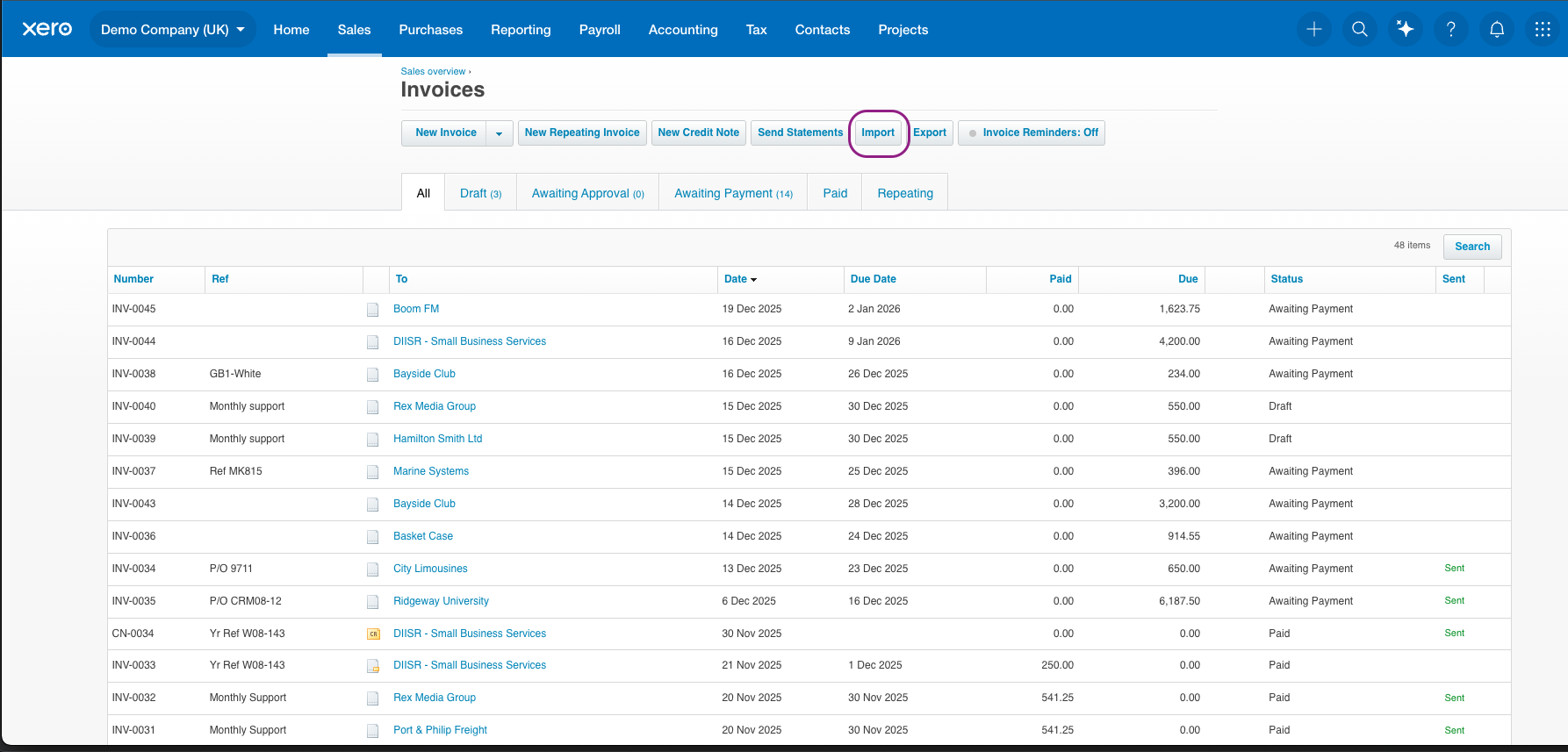Viewport: 1568px width, 752px height.
Task: Open the Home menu
Action: tap(291, 29)
